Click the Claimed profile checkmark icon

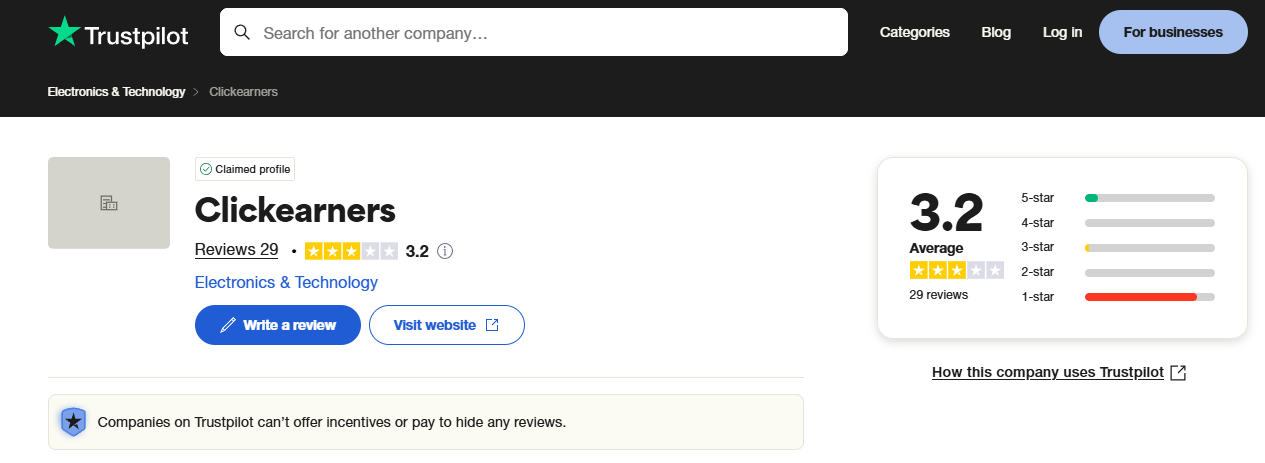coord(206,169)
